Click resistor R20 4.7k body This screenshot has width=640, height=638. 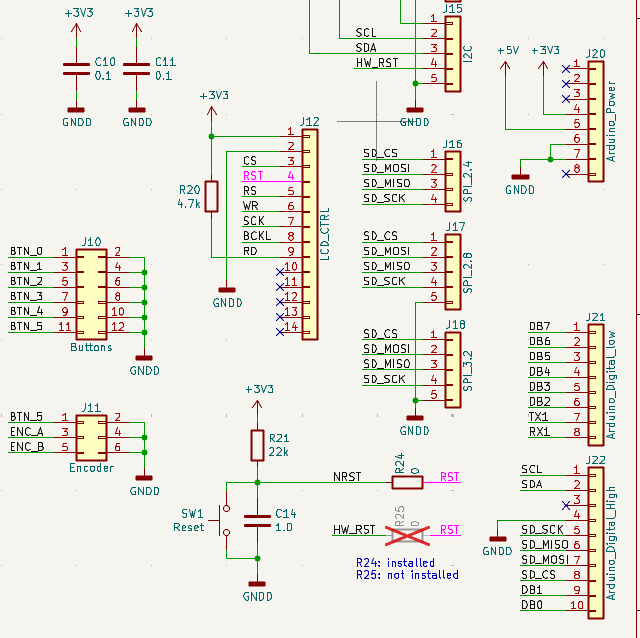(211, 196)
